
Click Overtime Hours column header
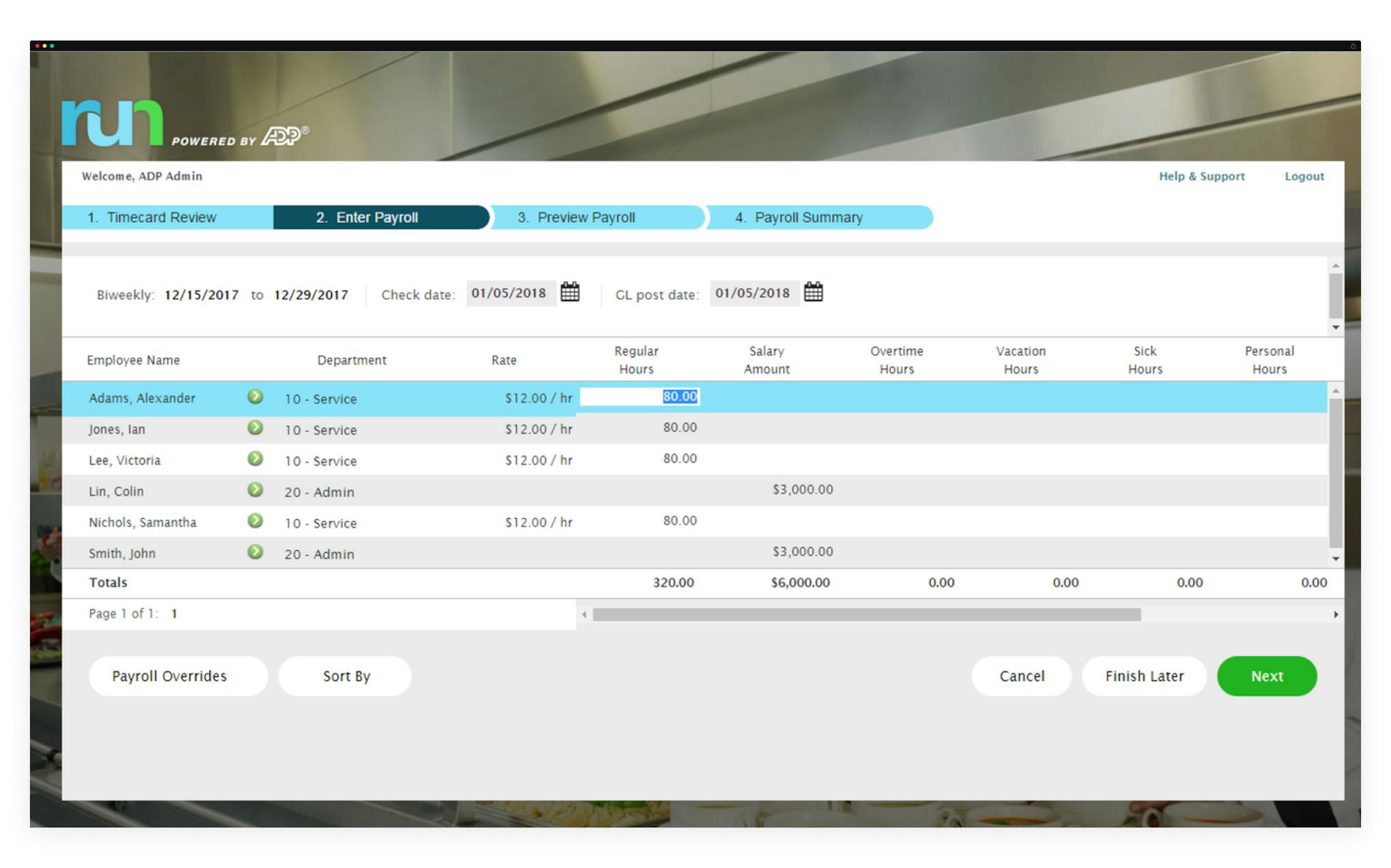pos(897,360)
